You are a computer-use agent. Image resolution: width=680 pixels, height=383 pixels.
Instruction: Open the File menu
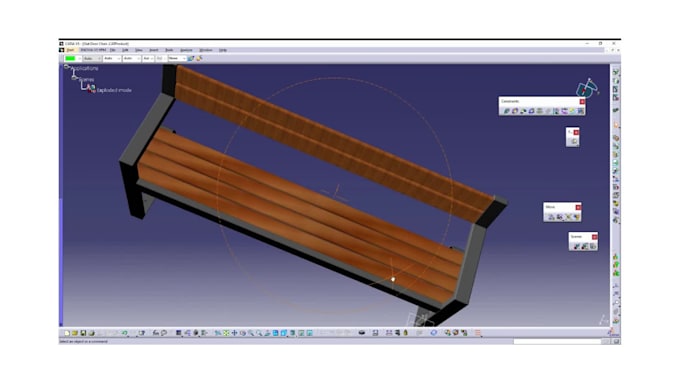pyautogui.click(x=113, y=50)
